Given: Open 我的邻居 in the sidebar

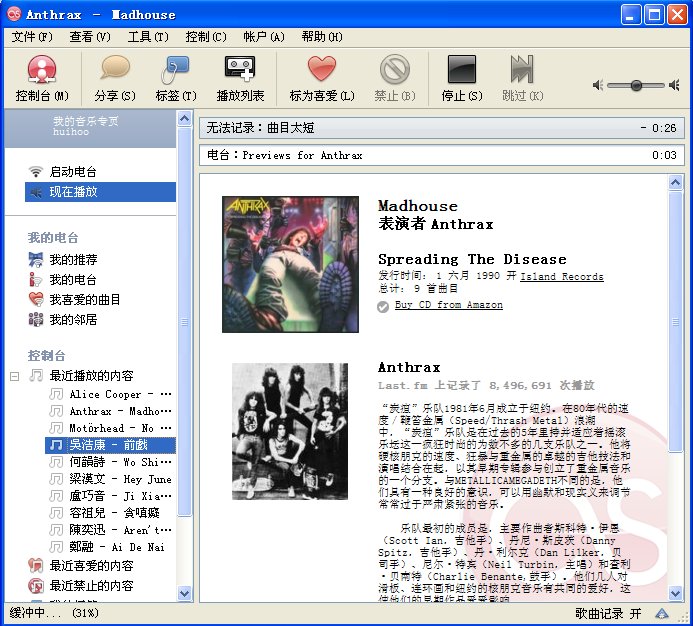Looking at the screenshot, I should (x=73, y=320).
